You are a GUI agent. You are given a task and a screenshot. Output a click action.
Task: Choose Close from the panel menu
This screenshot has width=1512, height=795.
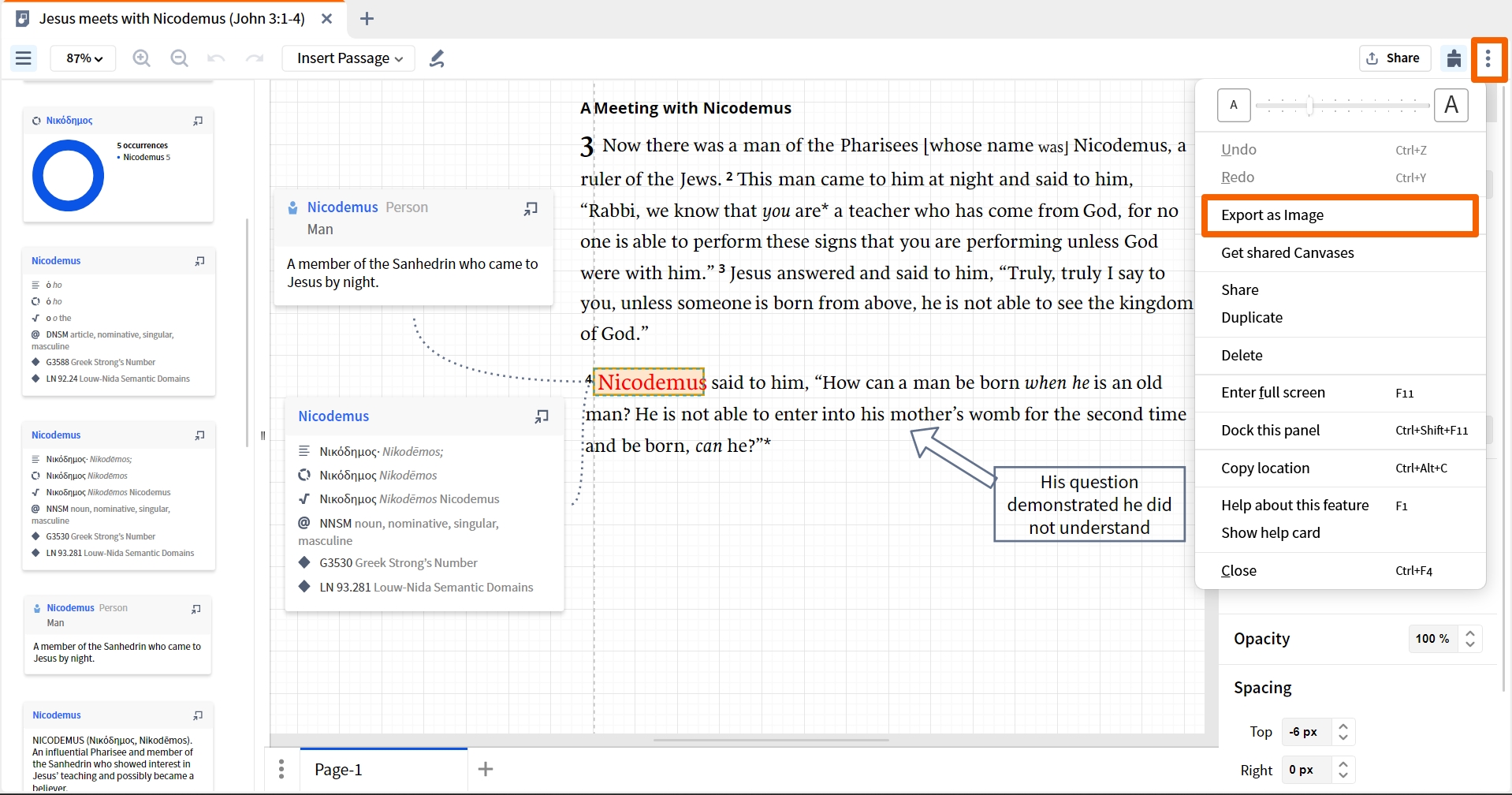coord(1340,571)
